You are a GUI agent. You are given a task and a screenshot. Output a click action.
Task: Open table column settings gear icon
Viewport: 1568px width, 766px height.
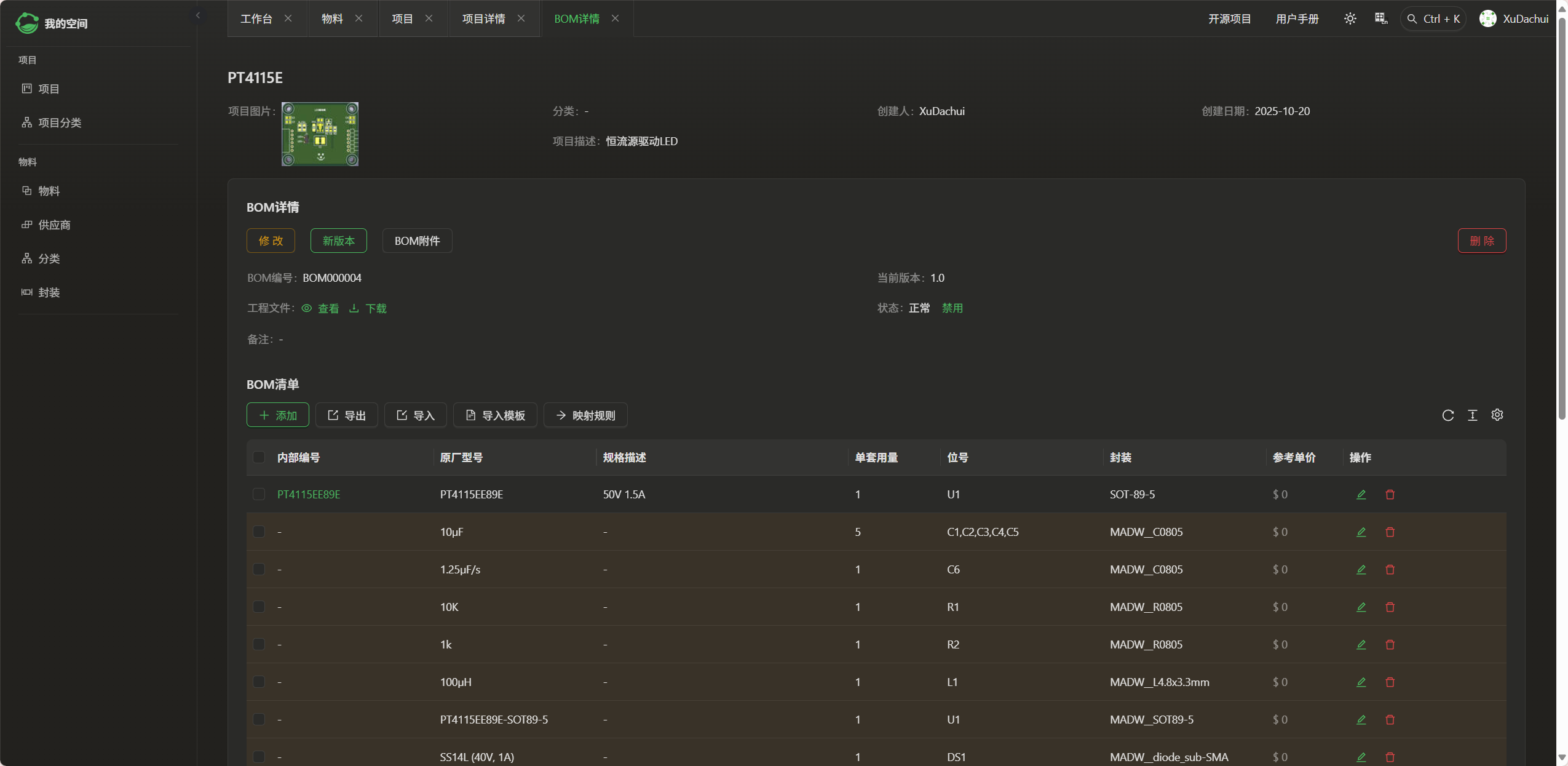[x=1497, y=415]
